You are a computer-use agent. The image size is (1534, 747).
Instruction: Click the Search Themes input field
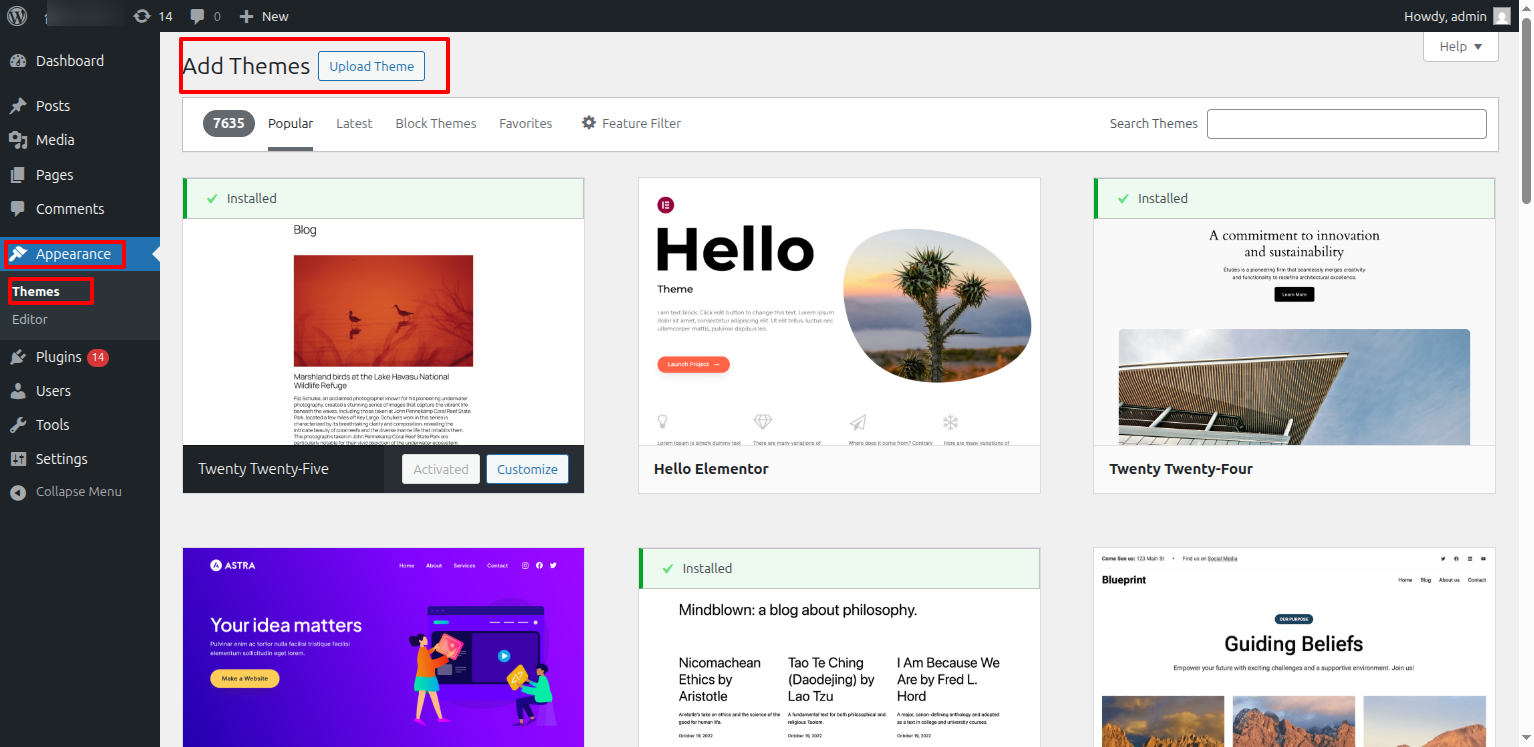1346,124
